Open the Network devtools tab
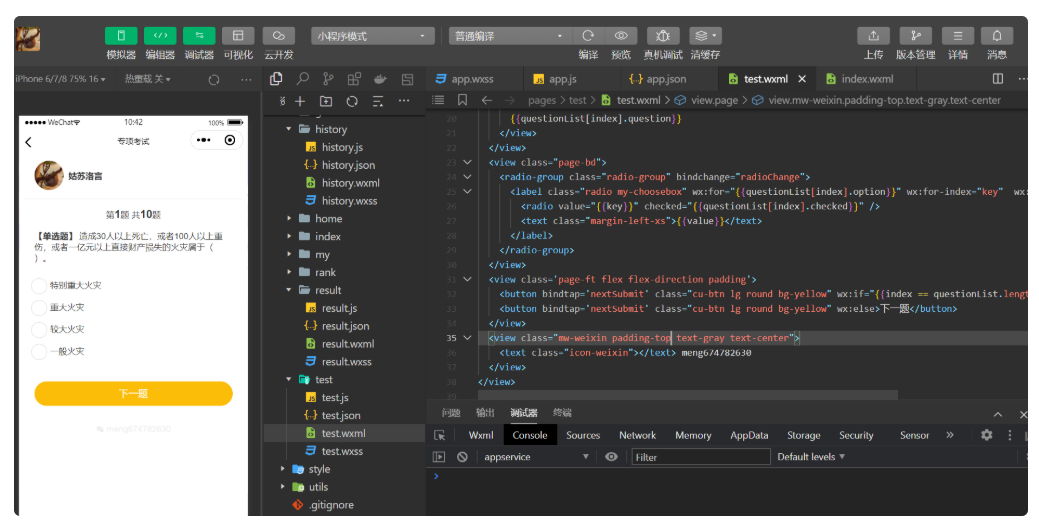The width and height of the screenshot is (1039, 524). pyautogui.click(x=637, y=435)
